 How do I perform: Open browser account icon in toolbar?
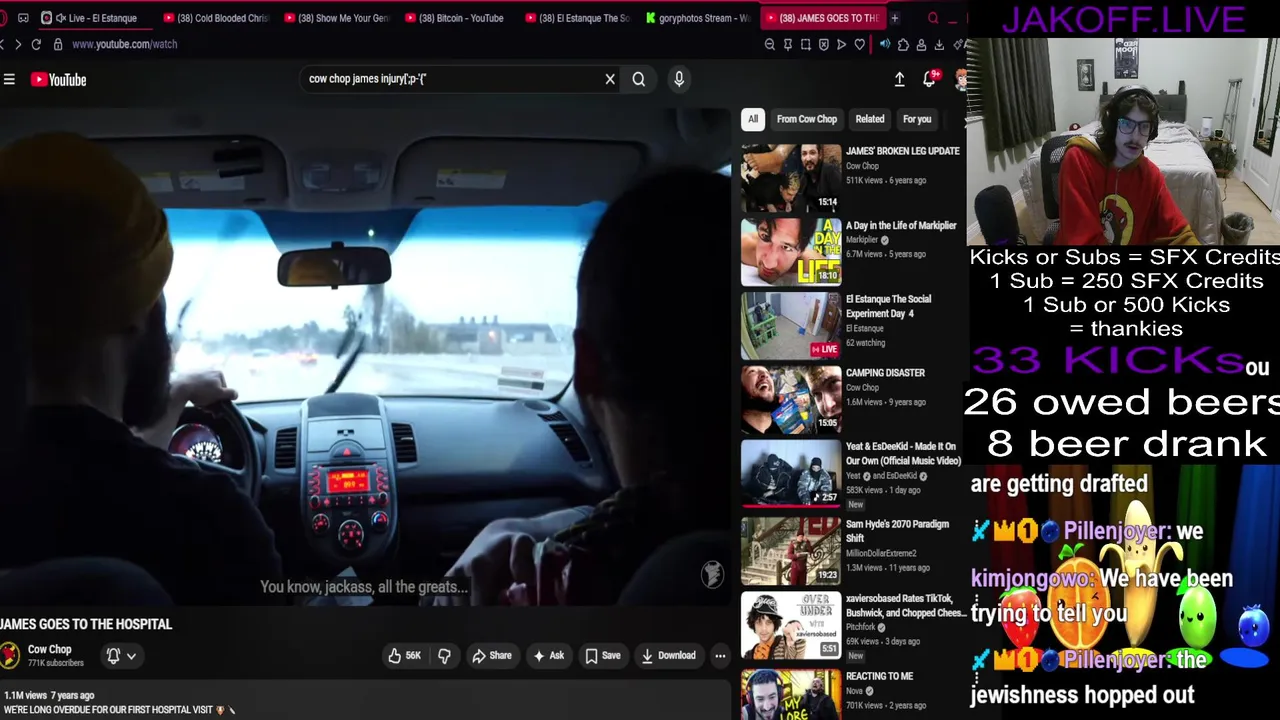coord(921,44)
